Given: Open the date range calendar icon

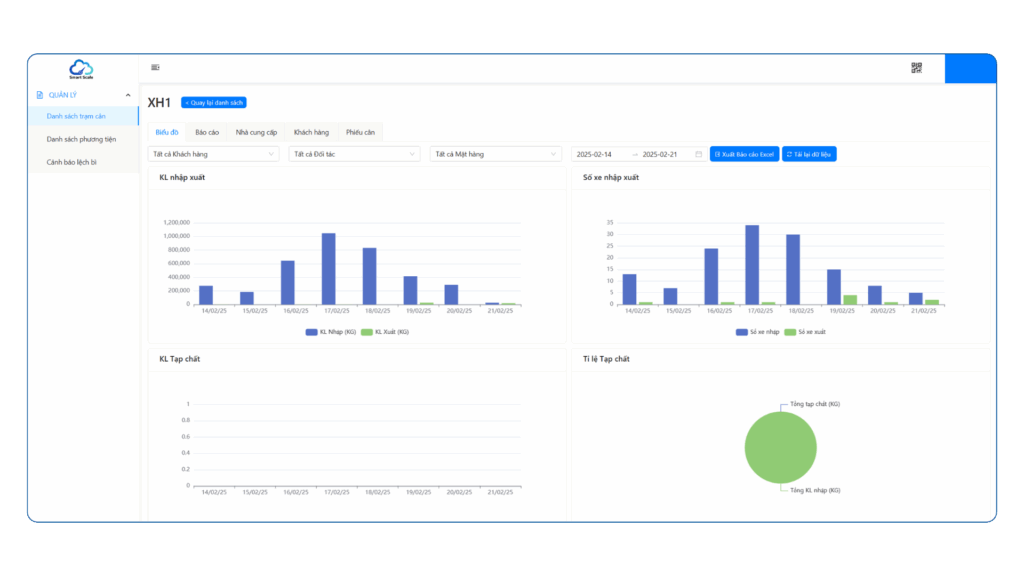Looking at the screenshot, I should coord(698,154).
